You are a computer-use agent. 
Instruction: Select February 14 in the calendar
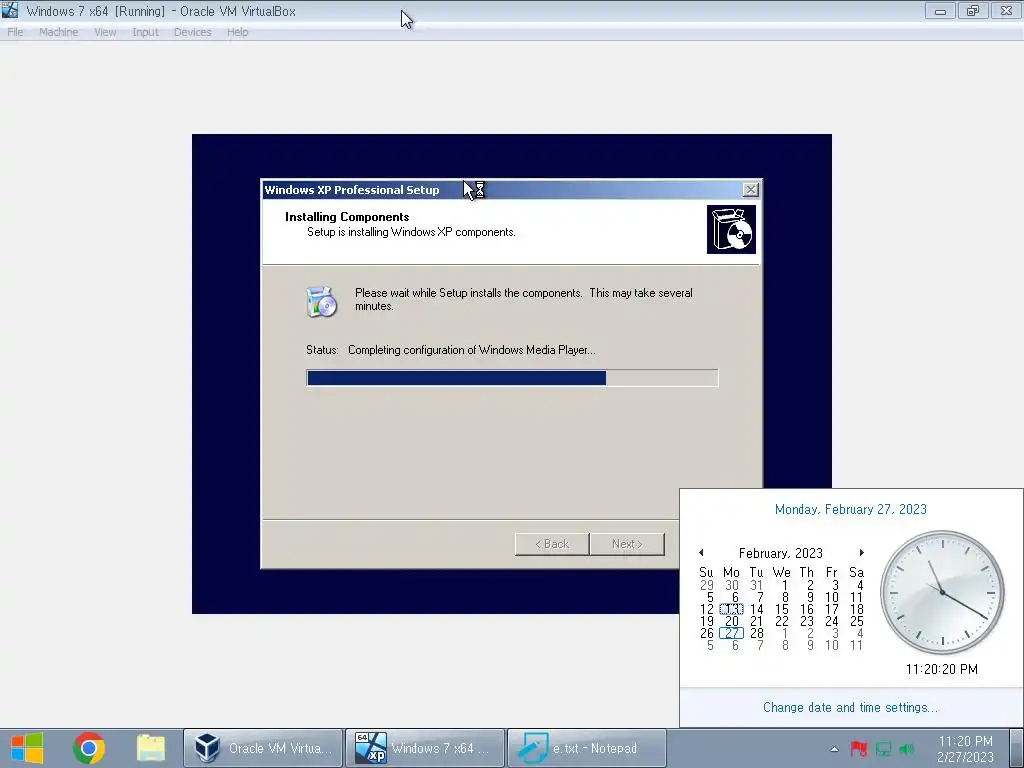(756, 609)
